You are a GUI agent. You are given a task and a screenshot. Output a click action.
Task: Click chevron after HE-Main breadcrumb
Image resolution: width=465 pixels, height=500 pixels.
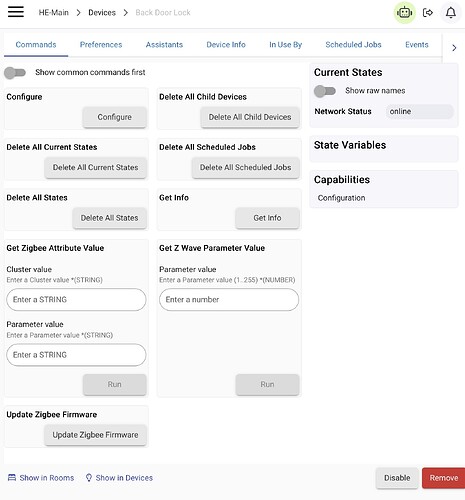(x=78, y=13)
